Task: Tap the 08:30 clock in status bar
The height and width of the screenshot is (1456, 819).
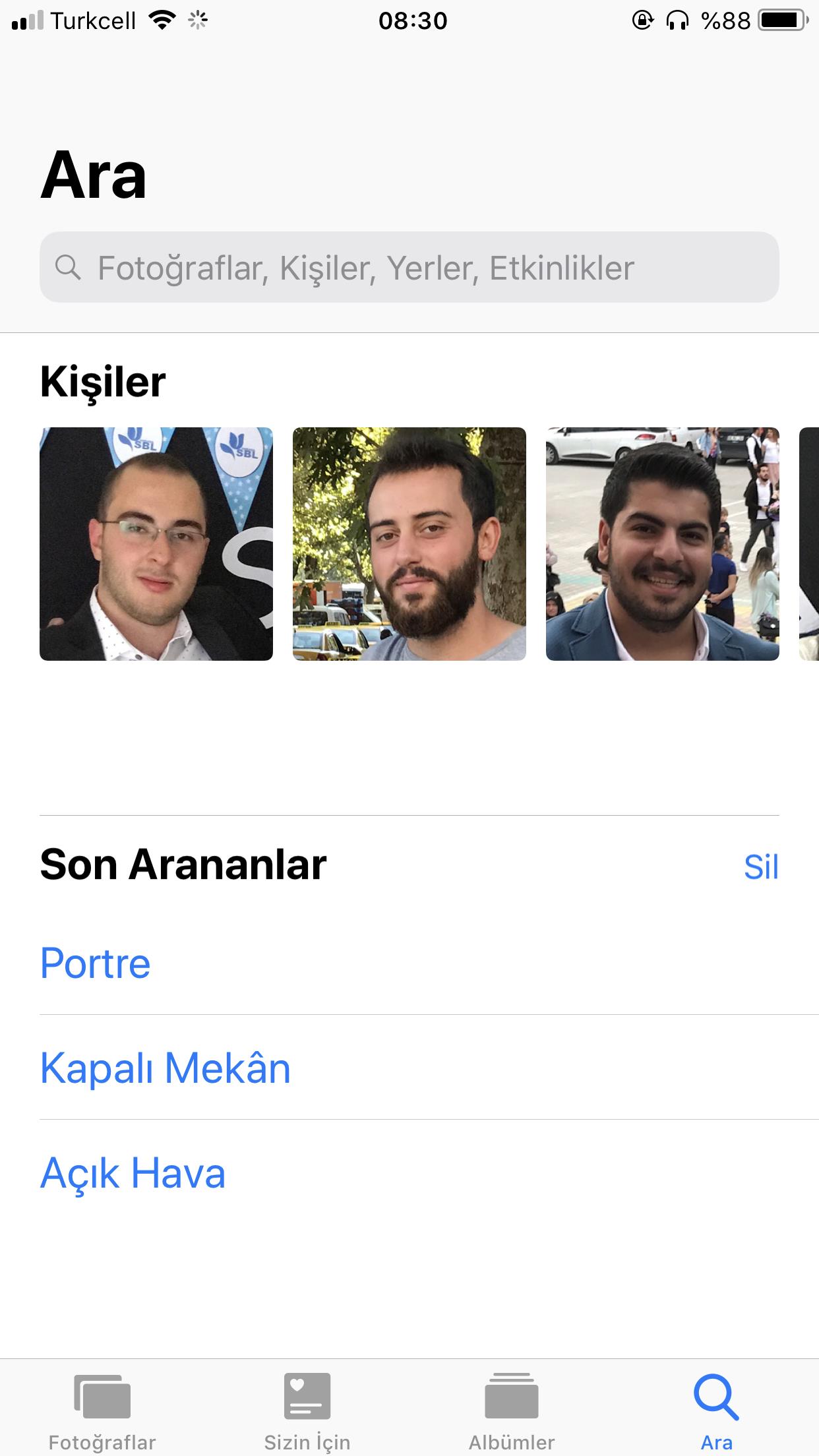Action: pyautogui.click(x=413, y=21)
